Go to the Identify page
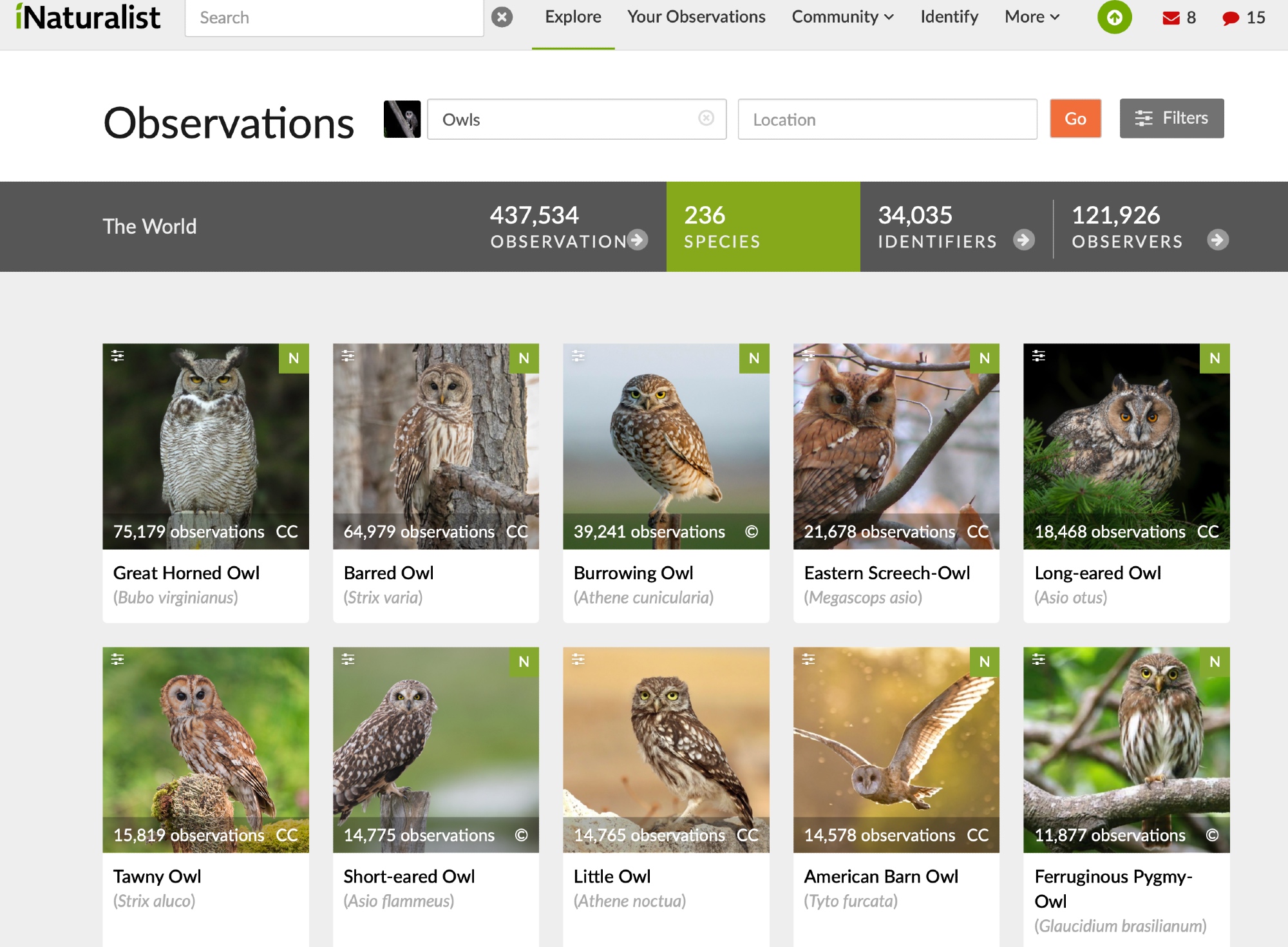The image size is (1288, 947). pyautogui.click(x=949, y=17)
